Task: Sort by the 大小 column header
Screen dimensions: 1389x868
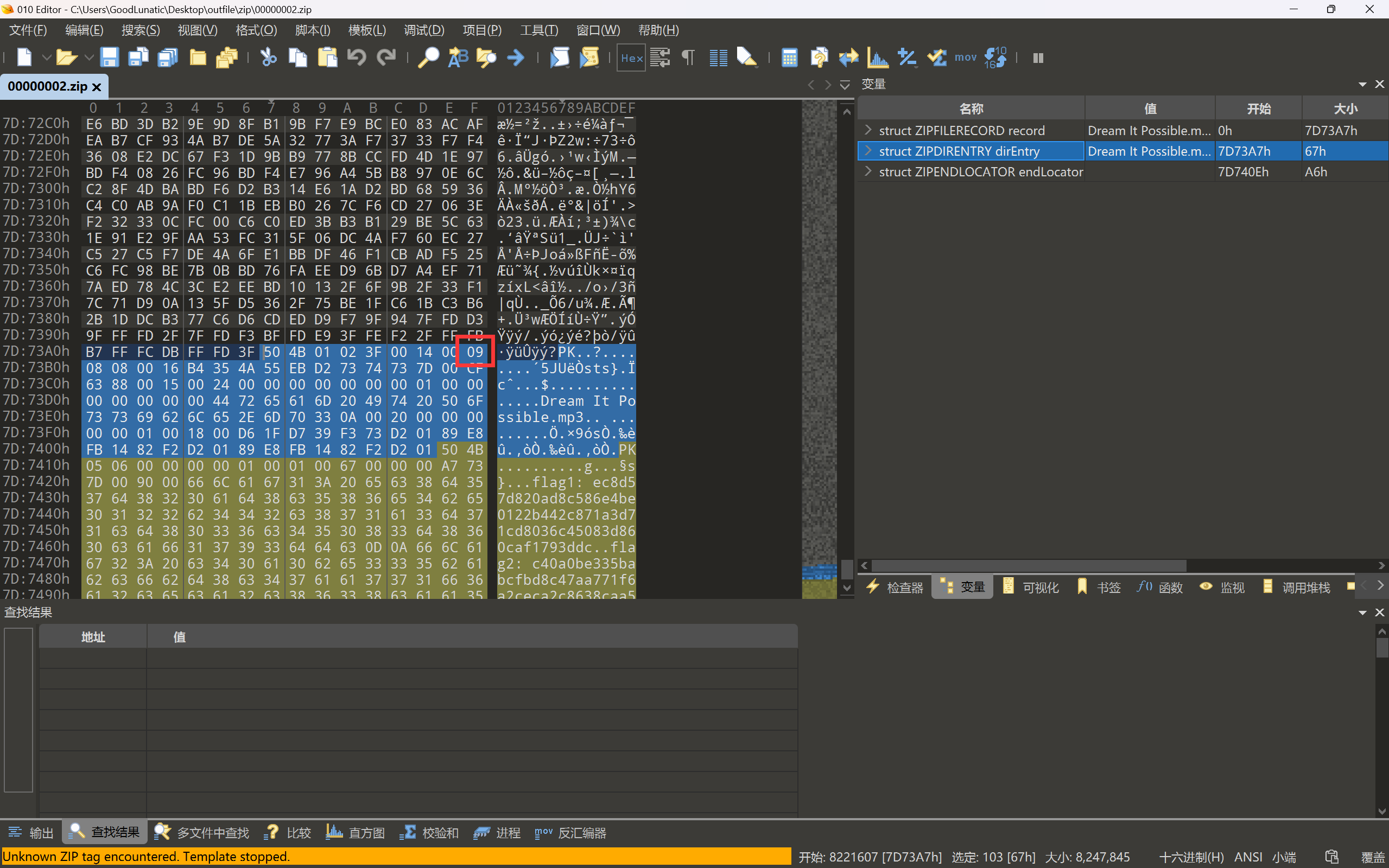Action: (1346, 108)
